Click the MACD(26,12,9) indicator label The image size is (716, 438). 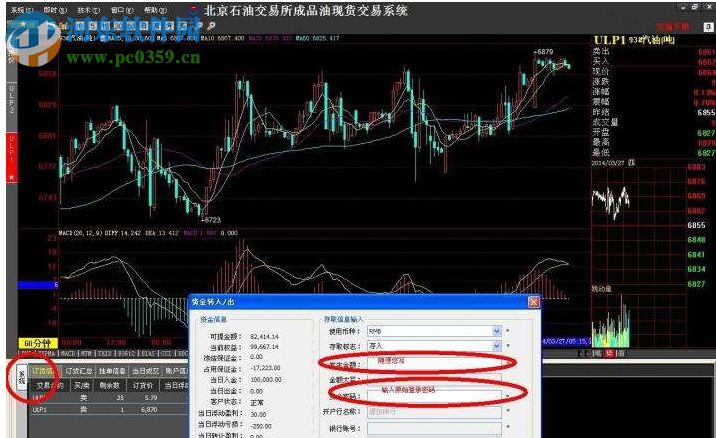[81, 233]
